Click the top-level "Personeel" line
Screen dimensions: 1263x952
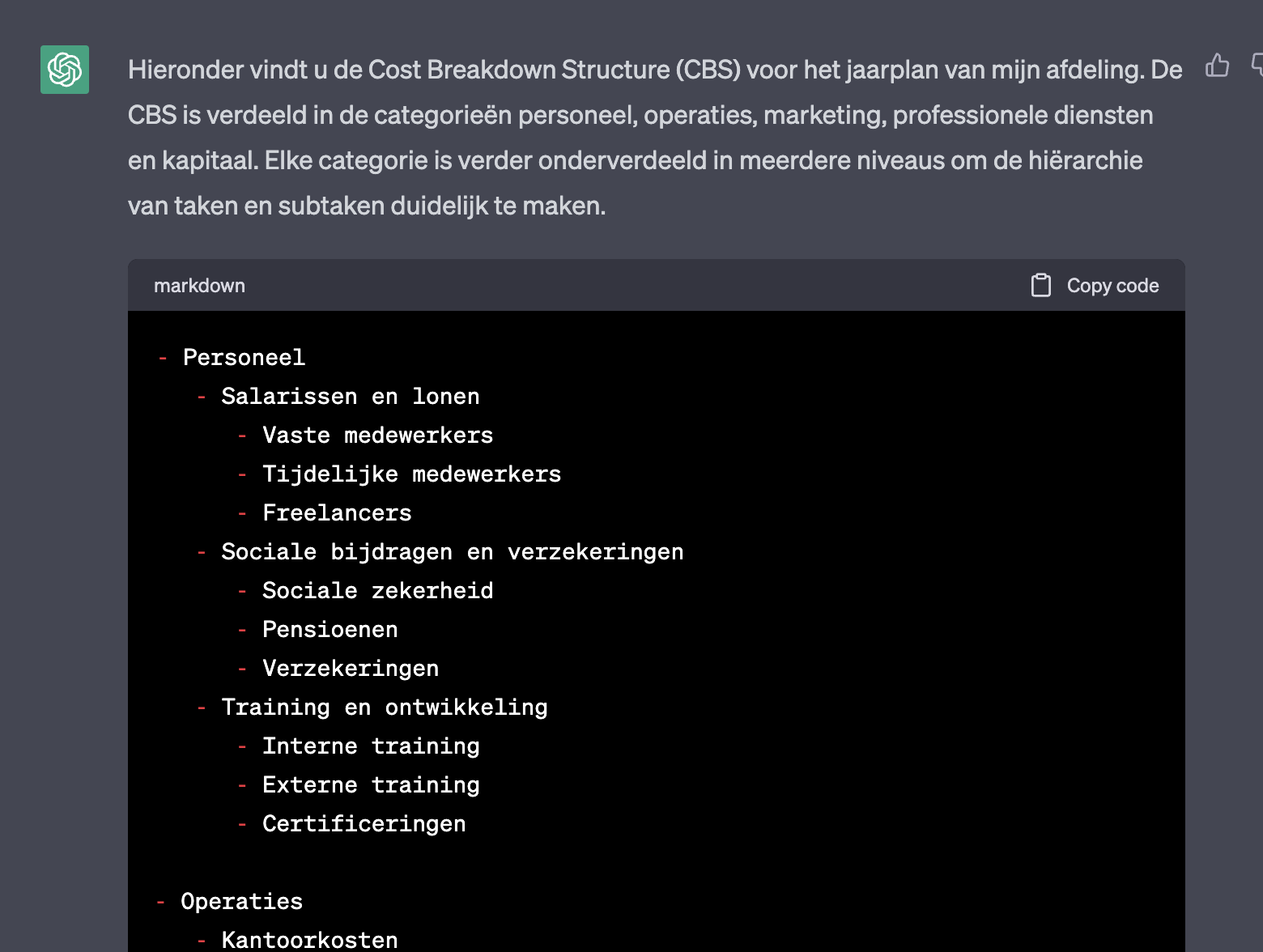244,358
